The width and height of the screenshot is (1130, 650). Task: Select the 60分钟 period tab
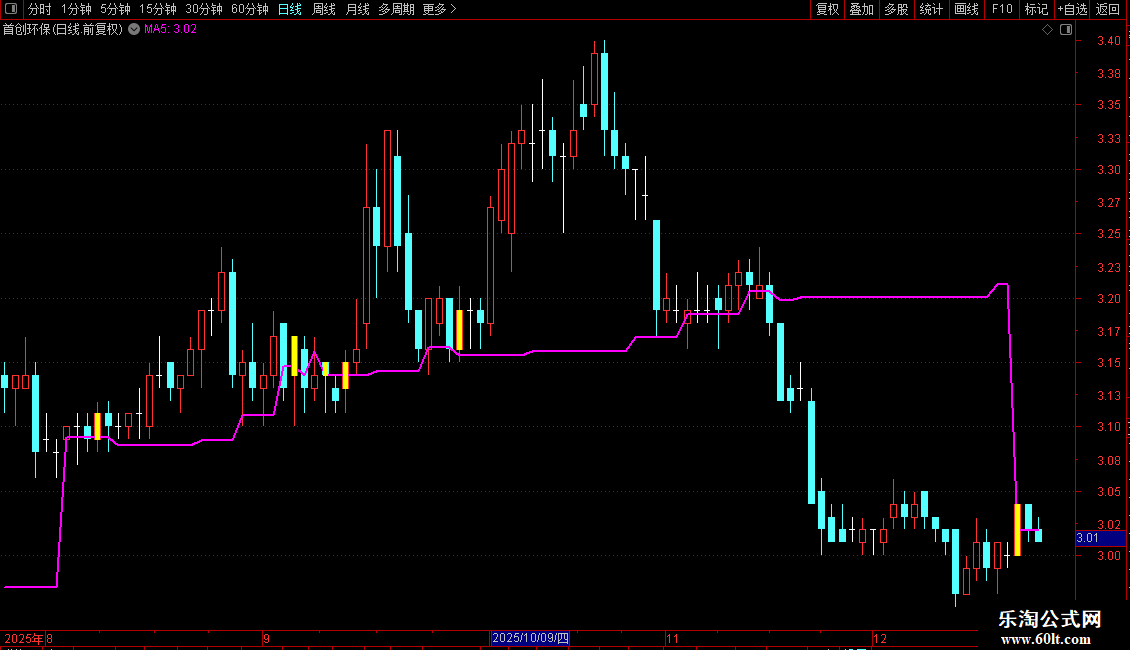tap(249, 9)
